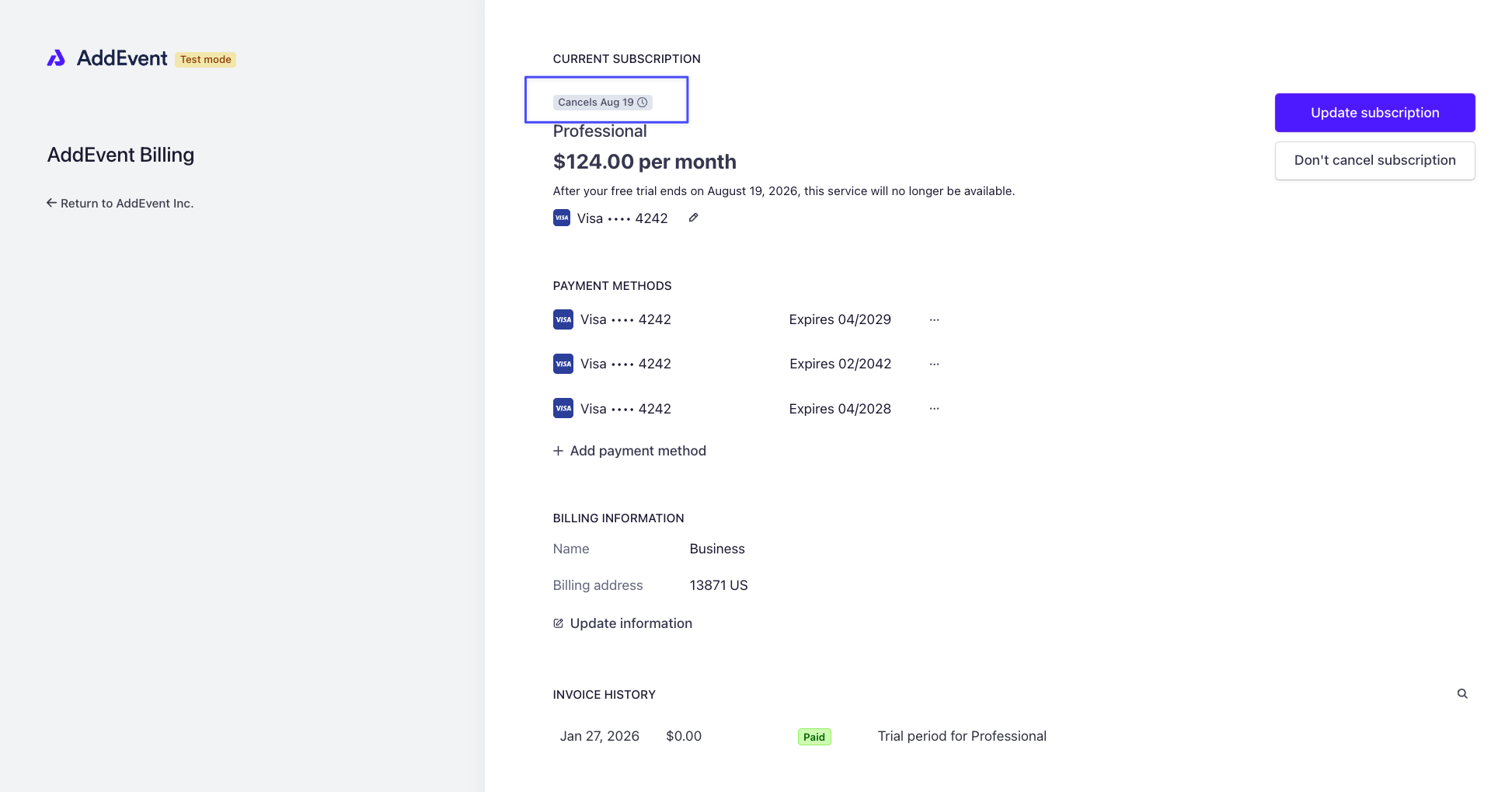Open options for Visa expiring 04/2028
The height and width of the screenshot is (792, 1512).
934,409
